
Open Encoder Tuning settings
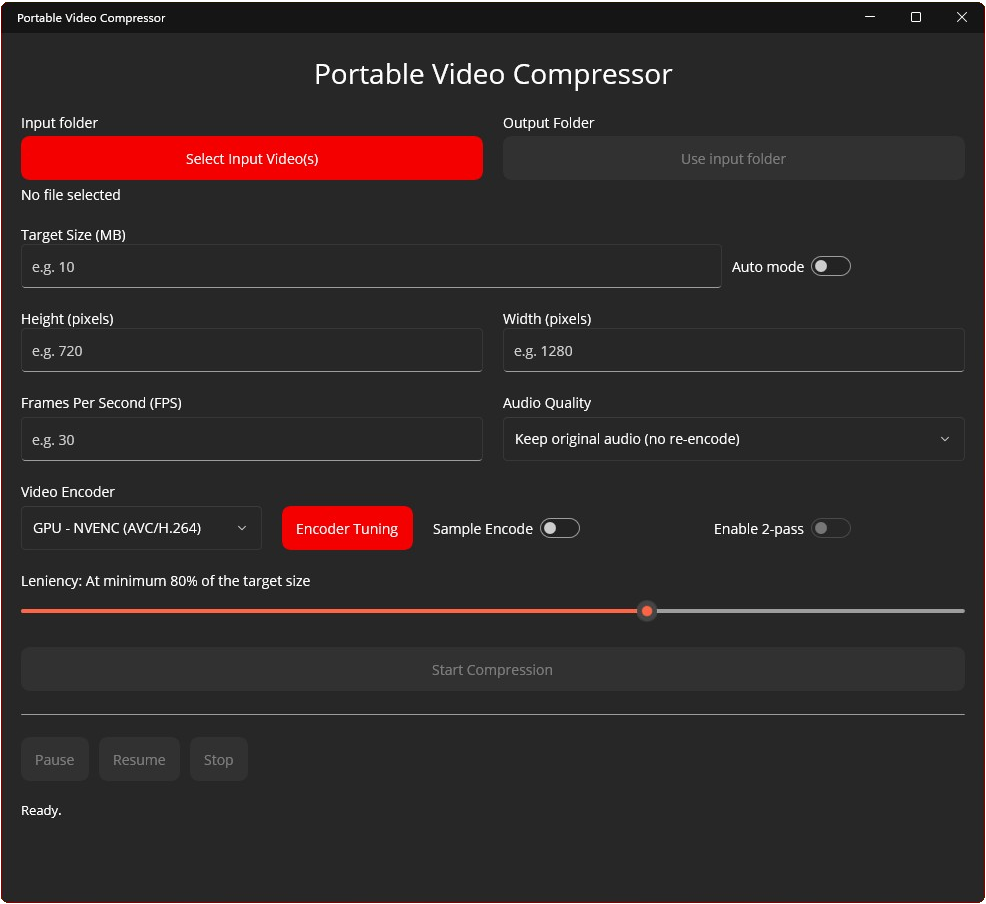tap(347, 528)
